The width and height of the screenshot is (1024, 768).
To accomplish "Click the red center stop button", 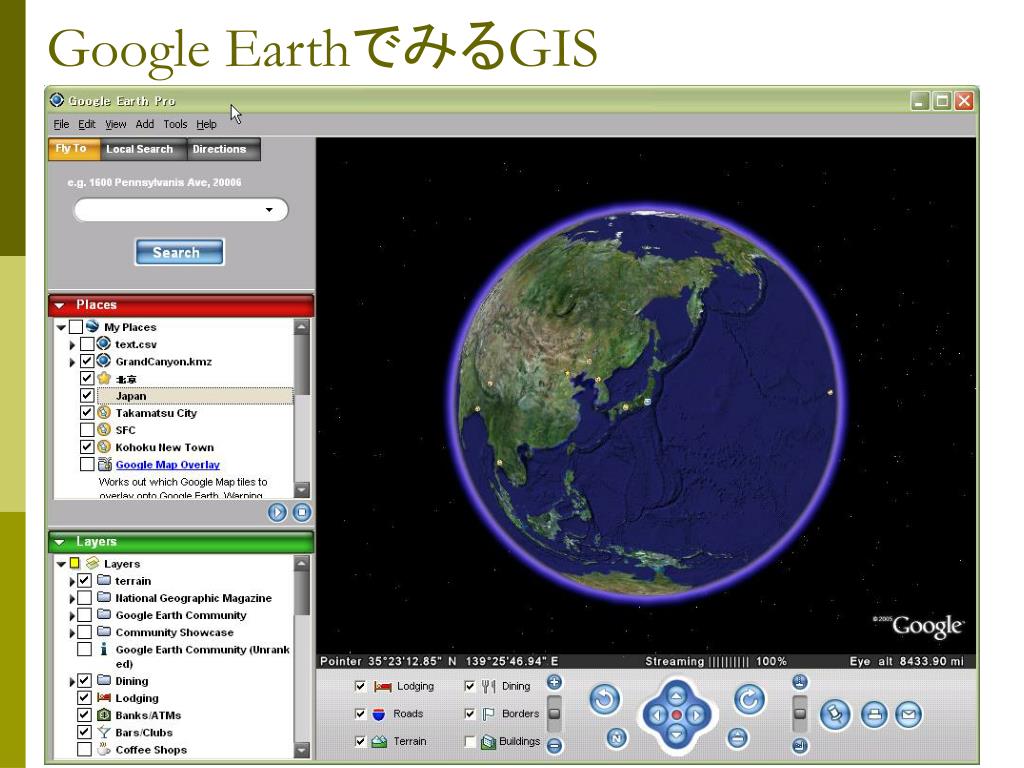I will [x=677, y=715].
